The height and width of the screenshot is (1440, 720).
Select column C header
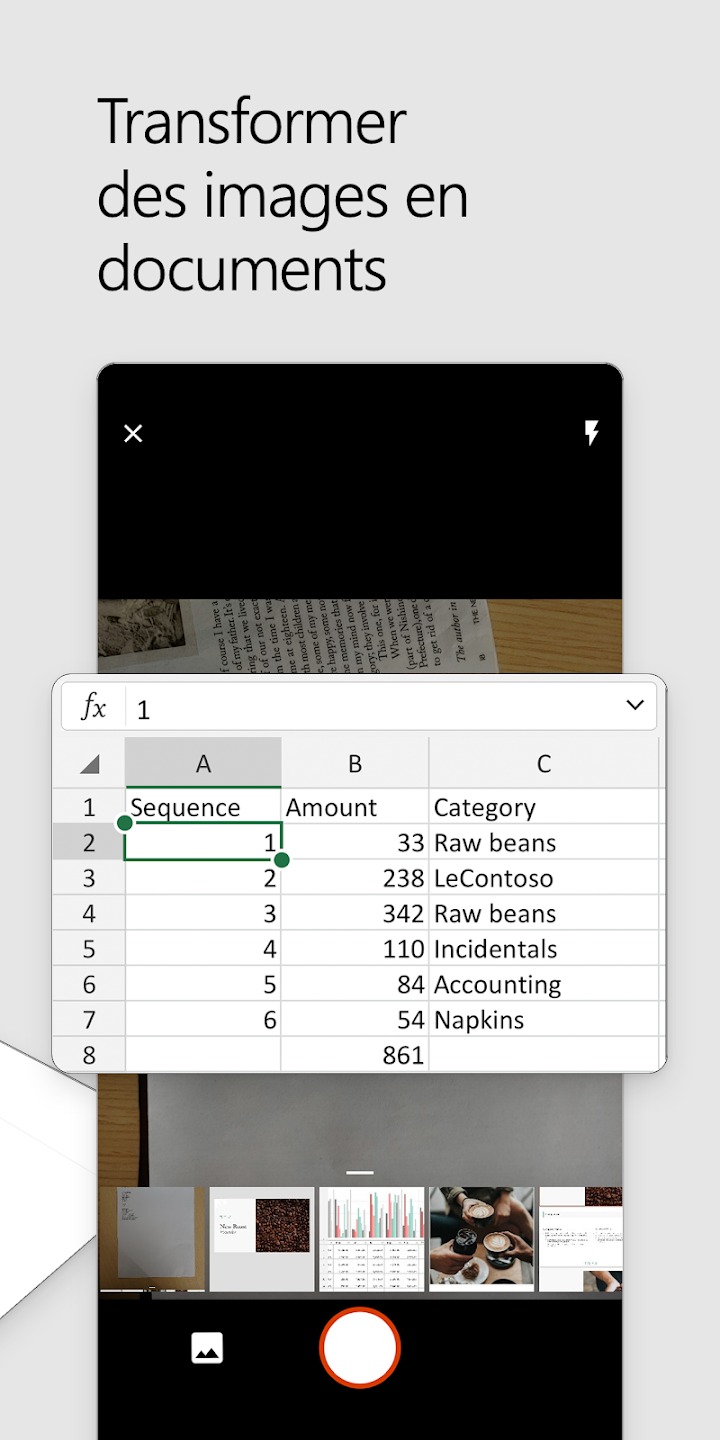tap(543, 764)
